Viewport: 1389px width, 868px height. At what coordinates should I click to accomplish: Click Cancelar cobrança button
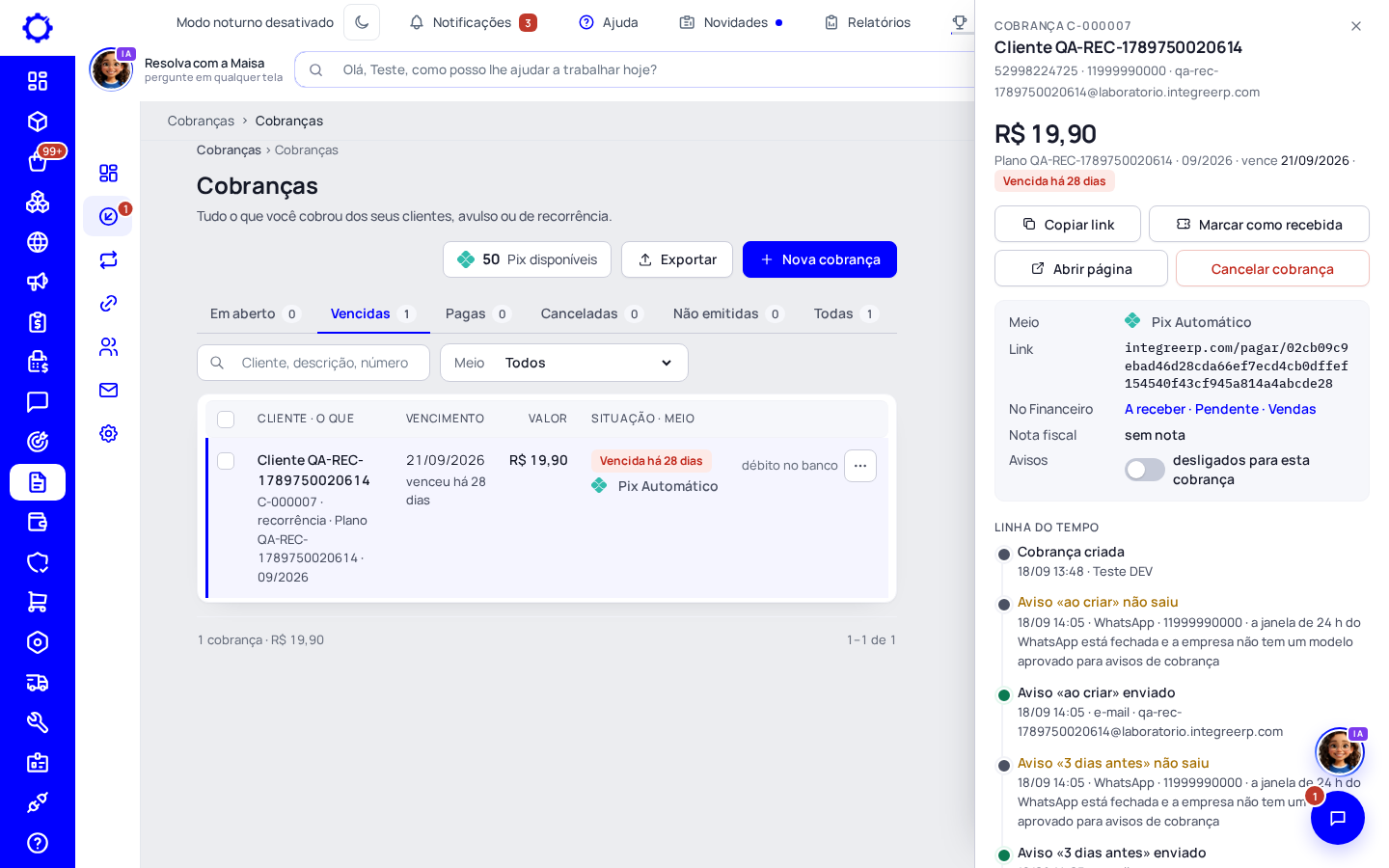(1272, 268)
